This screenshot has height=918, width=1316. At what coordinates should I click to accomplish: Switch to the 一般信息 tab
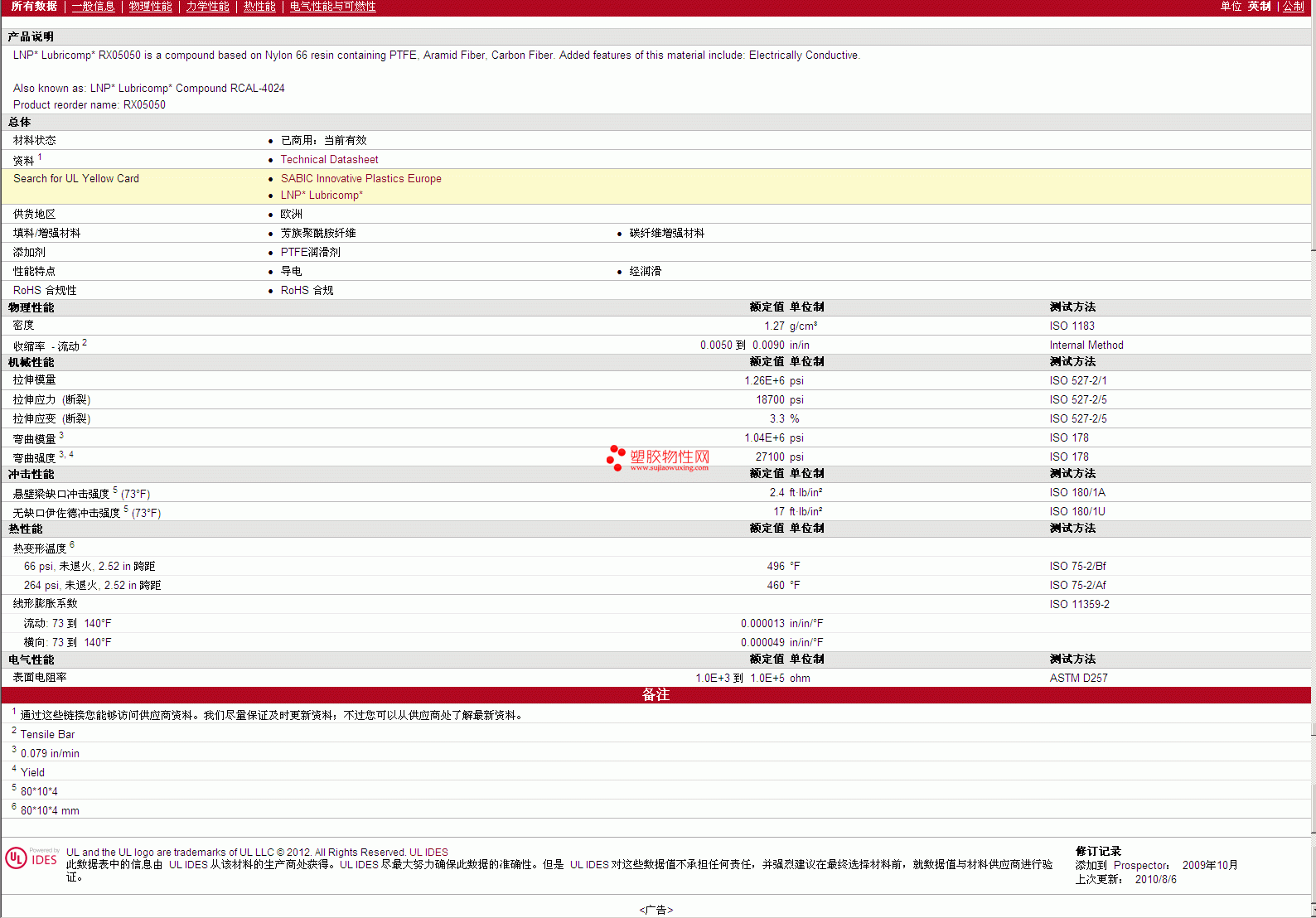[x=94, y=6]
